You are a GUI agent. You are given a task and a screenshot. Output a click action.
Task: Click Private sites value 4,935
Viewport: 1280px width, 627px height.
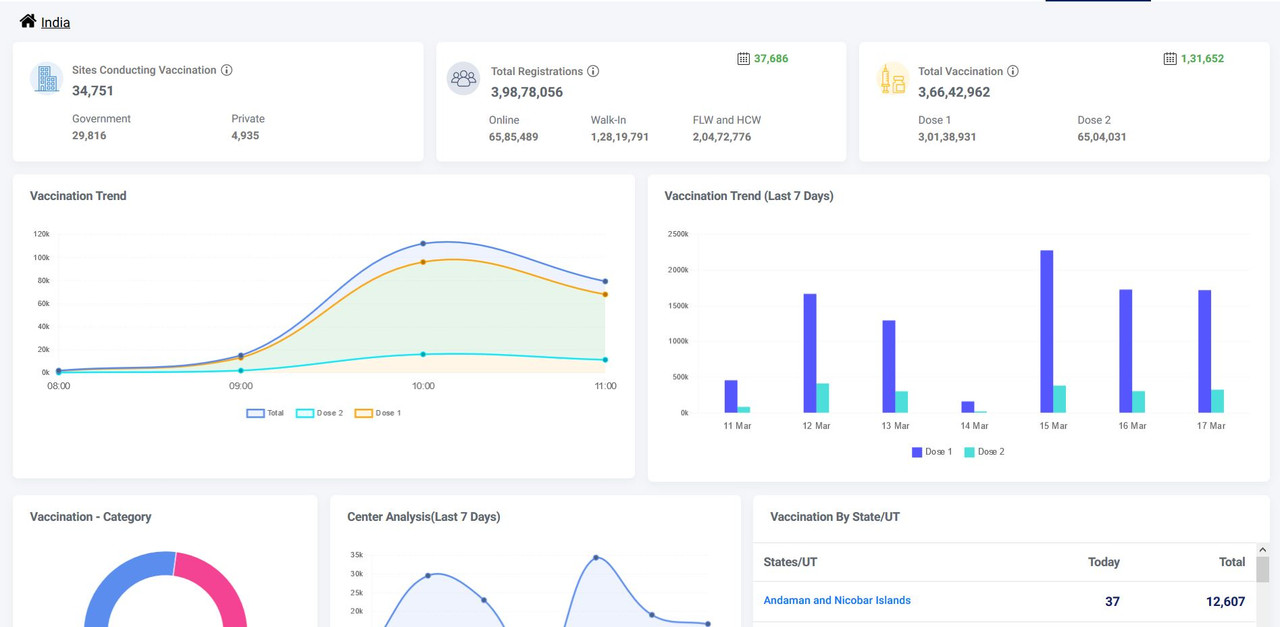(245, 136)
